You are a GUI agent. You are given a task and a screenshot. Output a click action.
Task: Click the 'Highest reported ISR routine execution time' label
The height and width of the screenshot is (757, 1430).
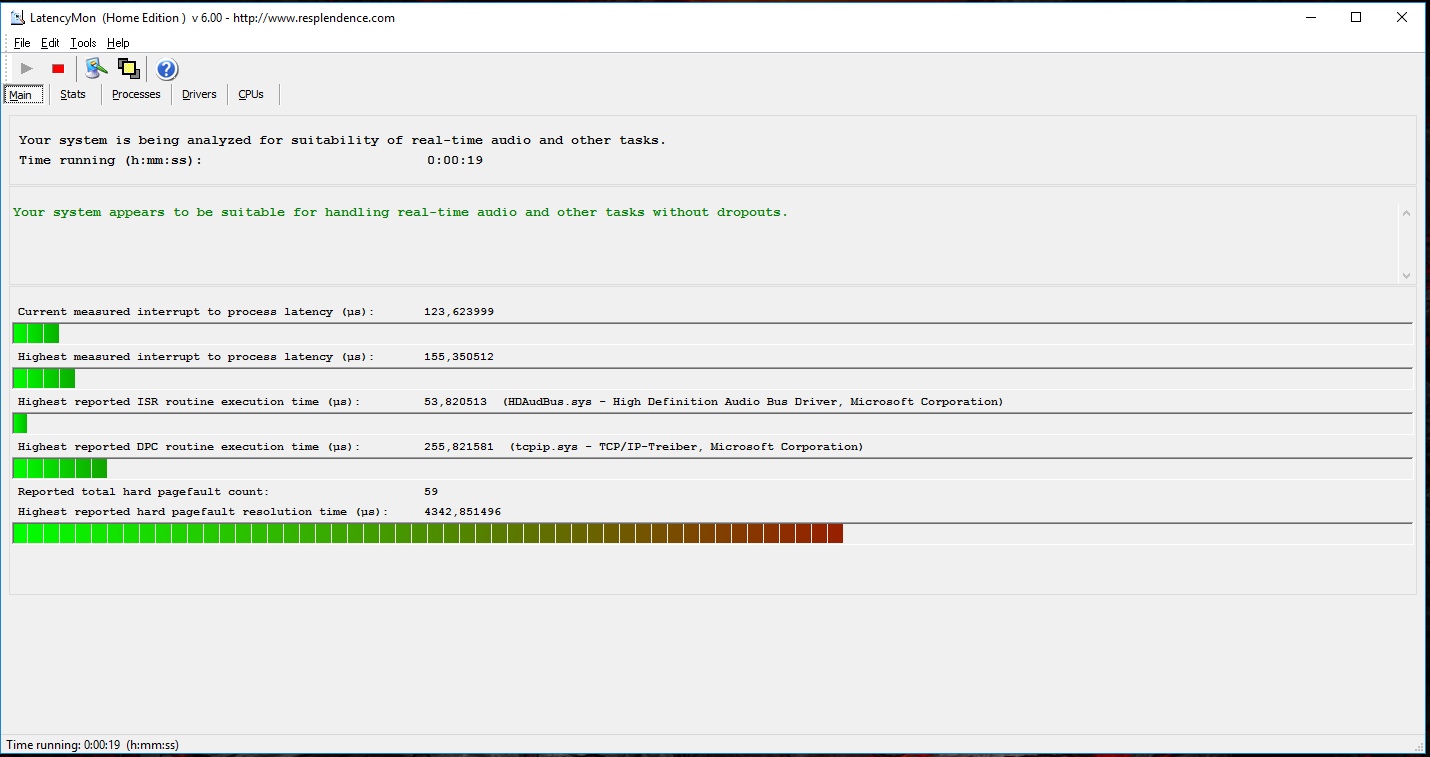[189, 402]
